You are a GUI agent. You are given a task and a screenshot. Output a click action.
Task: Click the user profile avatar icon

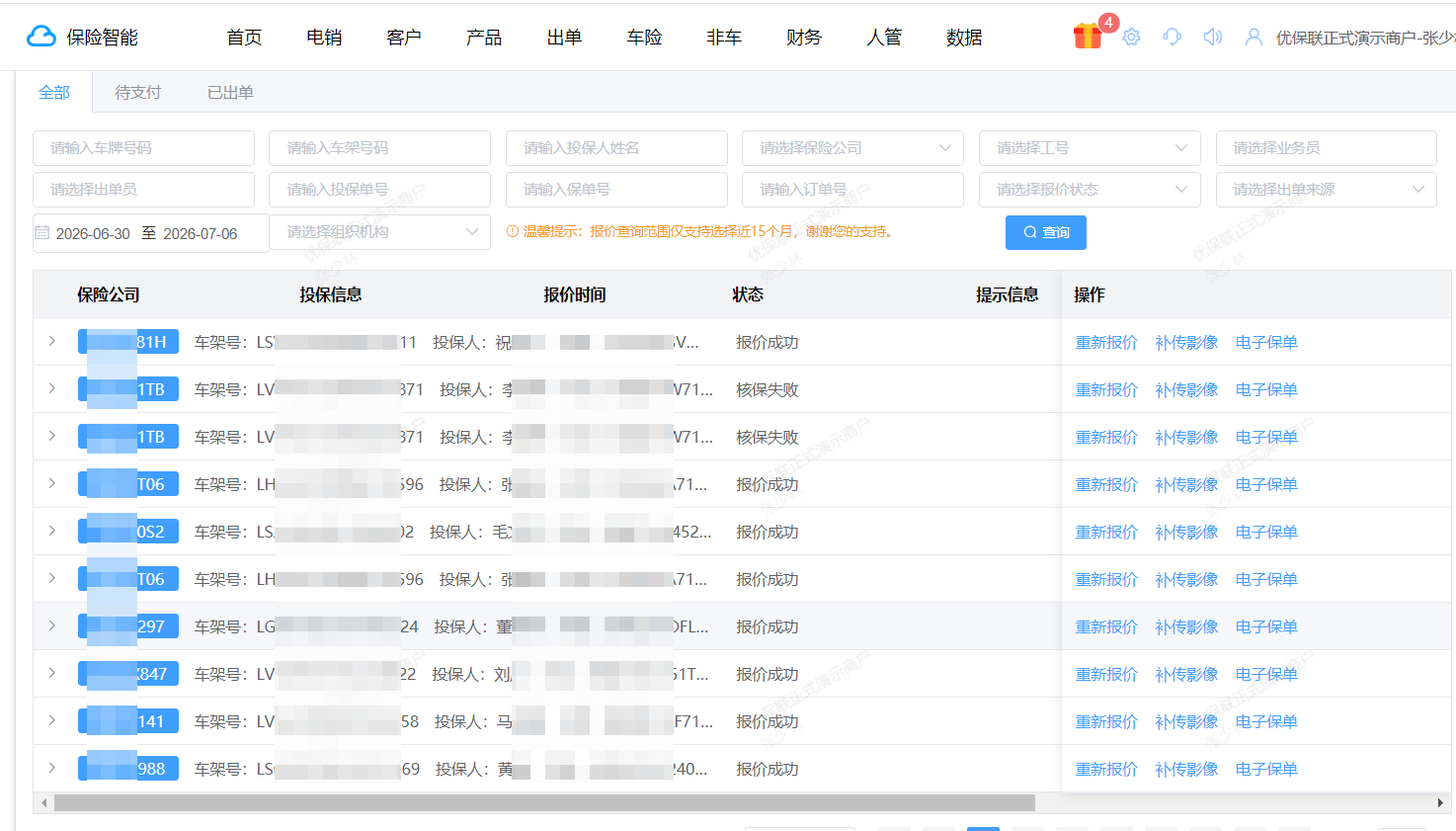click(1254, 37)
